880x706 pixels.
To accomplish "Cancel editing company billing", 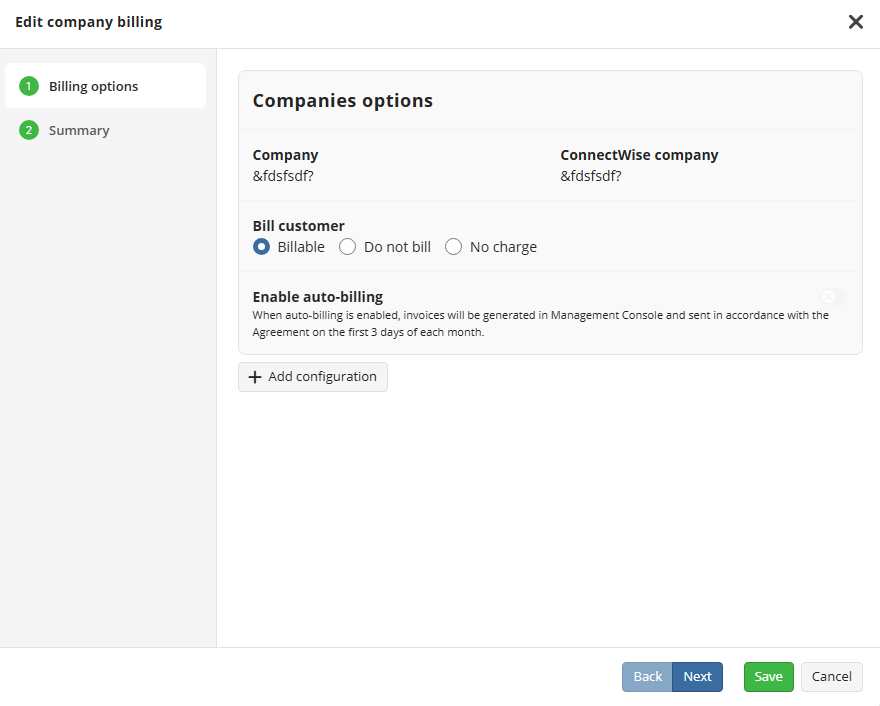I will coord(832,677).
